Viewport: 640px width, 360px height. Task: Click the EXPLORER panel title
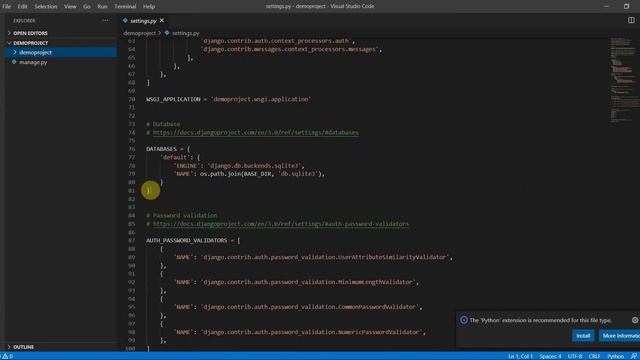click(24, 21)
